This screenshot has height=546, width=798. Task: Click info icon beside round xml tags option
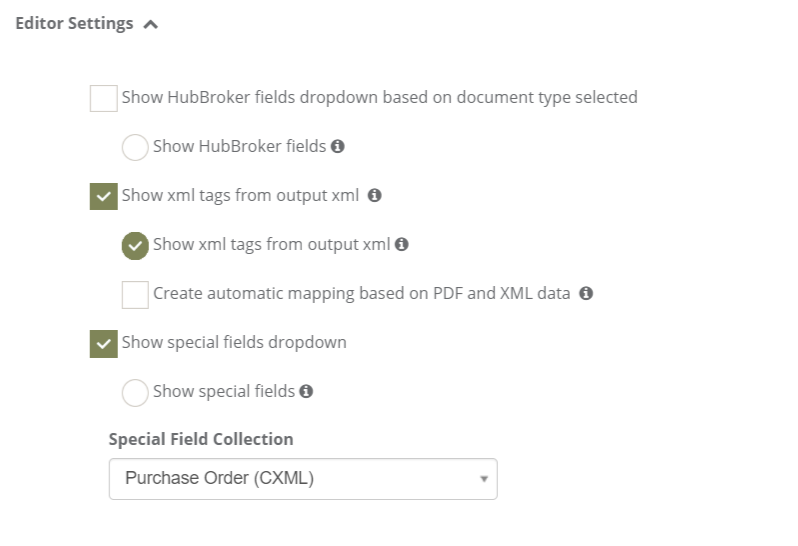pos(402,244)
